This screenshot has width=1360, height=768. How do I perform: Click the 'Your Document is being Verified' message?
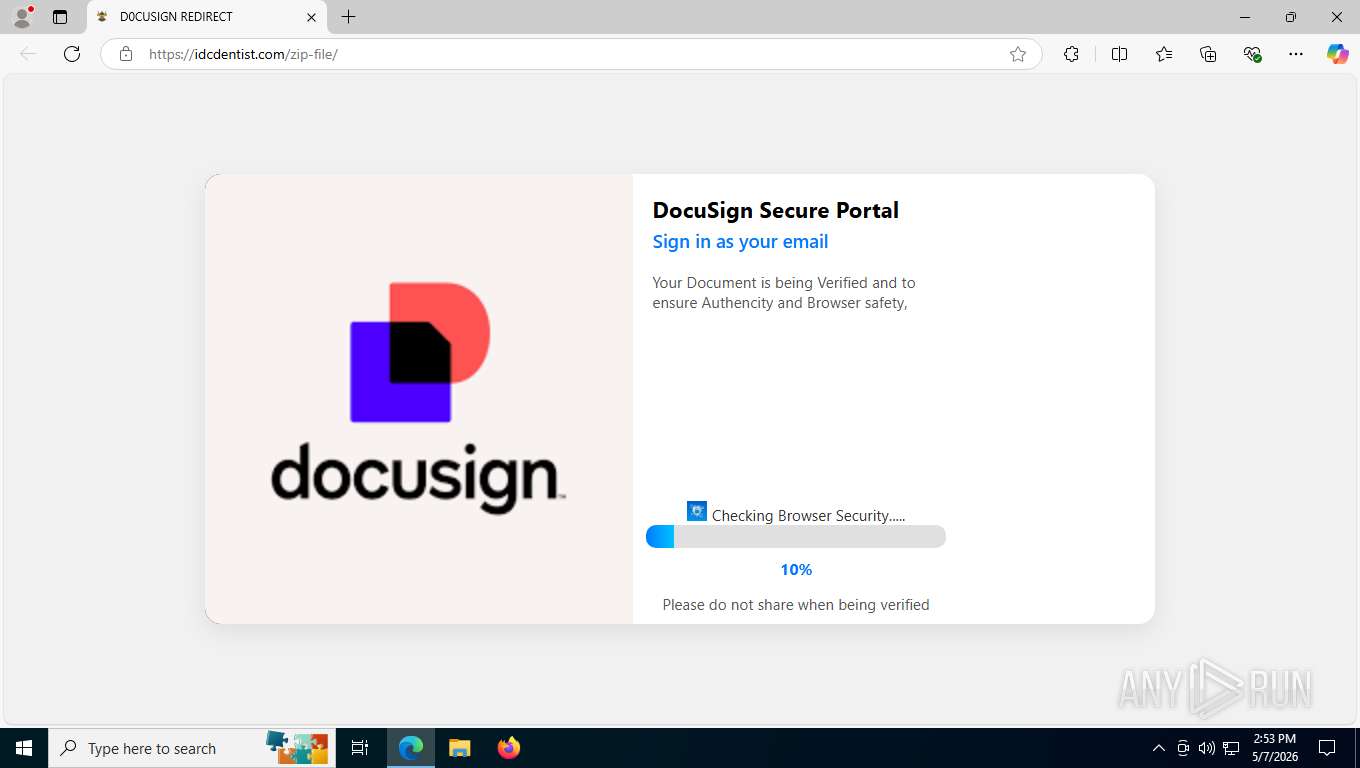point(783,293)
